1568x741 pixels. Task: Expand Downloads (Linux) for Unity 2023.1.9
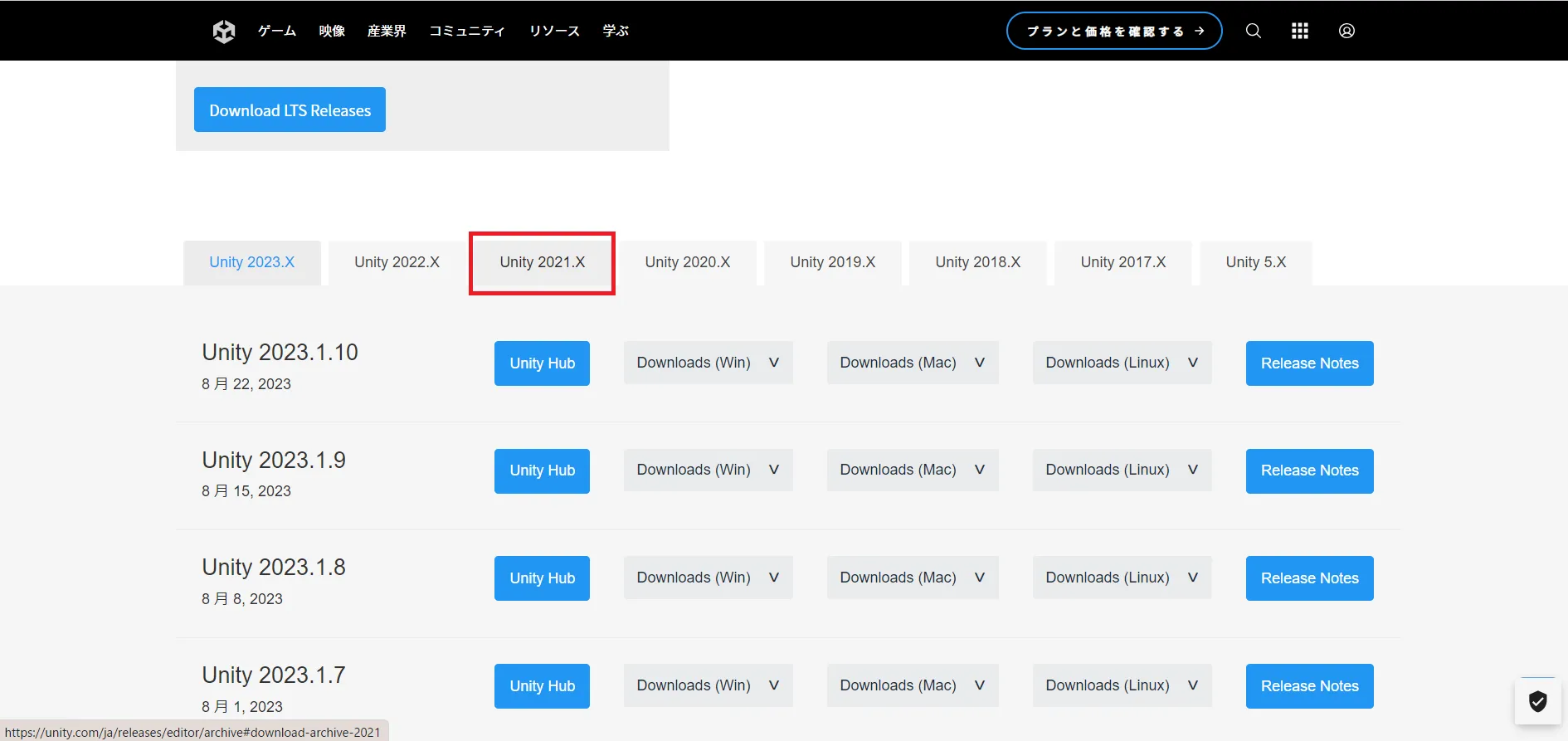(1122, 470)
